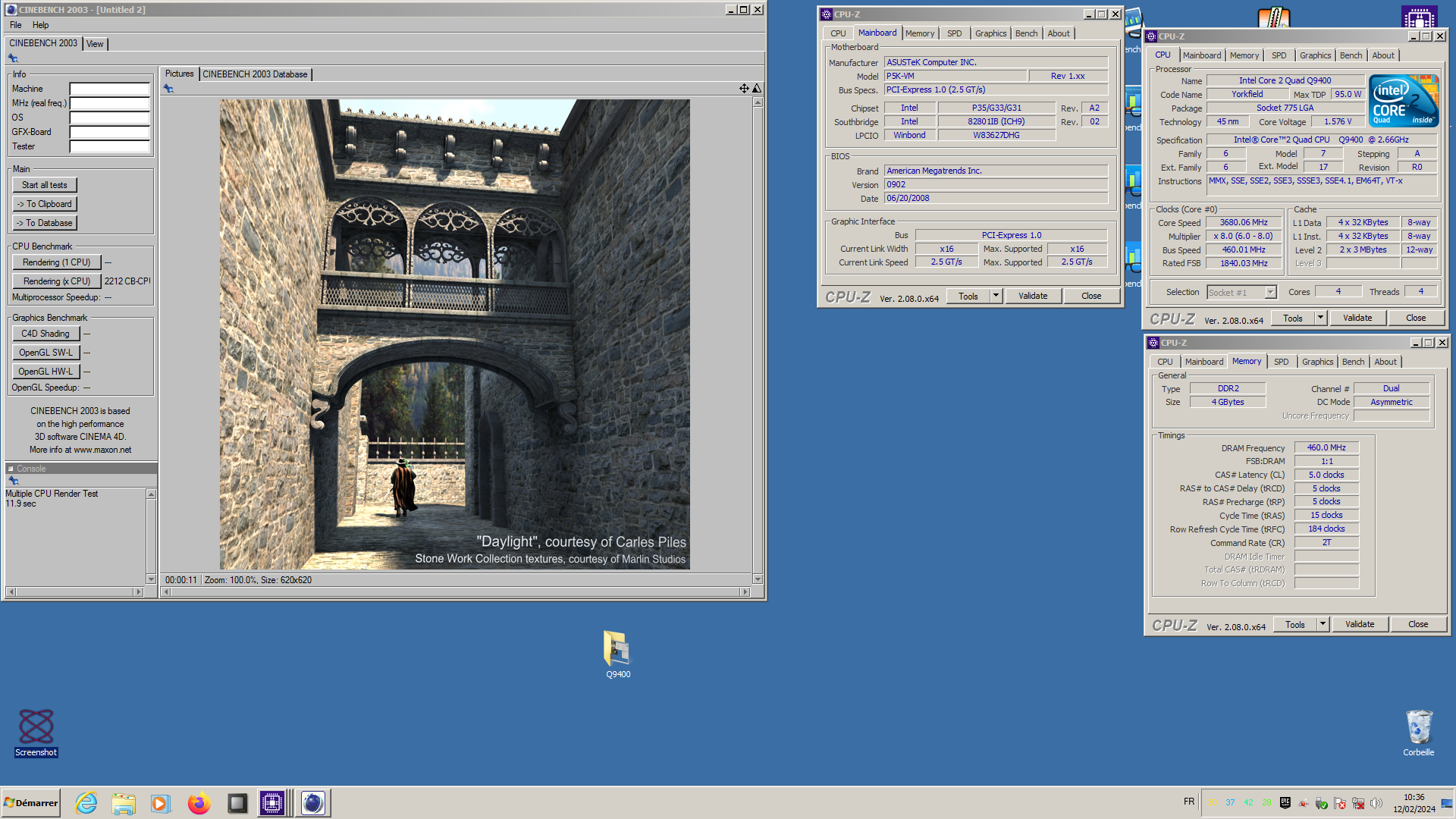Click Validate in Memory CPU-Z window
Viewport: 1456px width, 819px height.
[x=1360, y=624]
